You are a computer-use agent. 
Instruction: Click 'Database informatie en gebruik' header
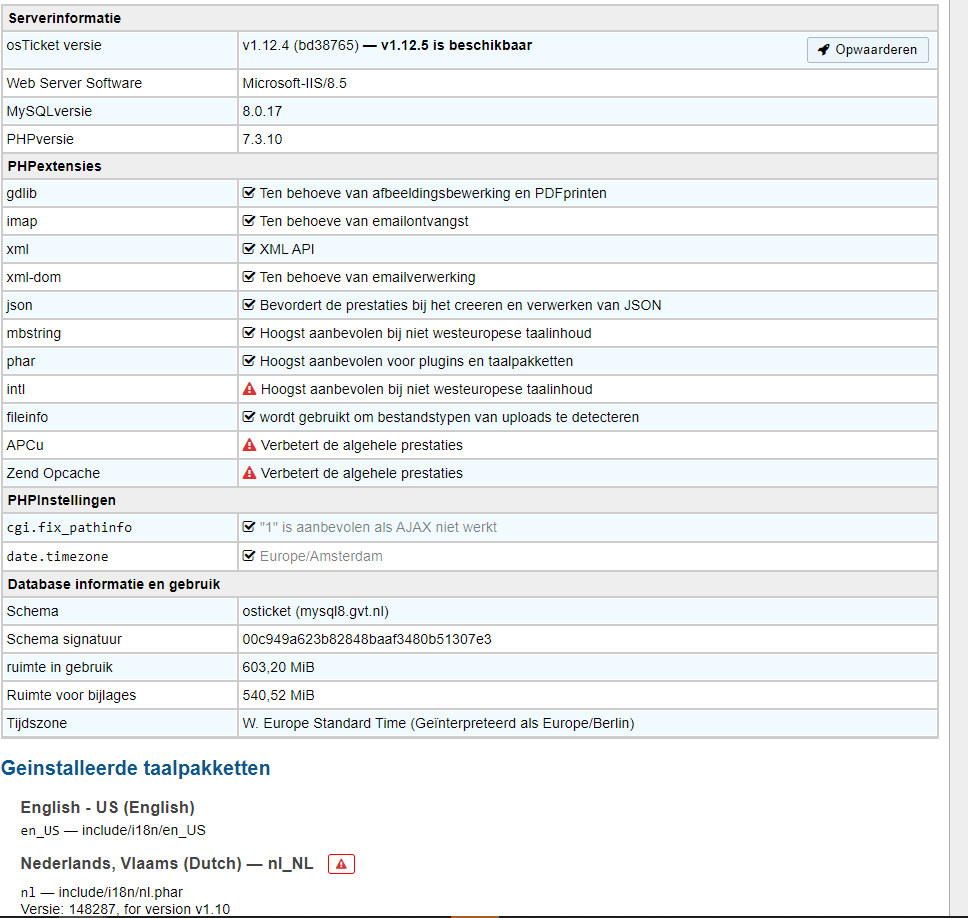[114, 584]
